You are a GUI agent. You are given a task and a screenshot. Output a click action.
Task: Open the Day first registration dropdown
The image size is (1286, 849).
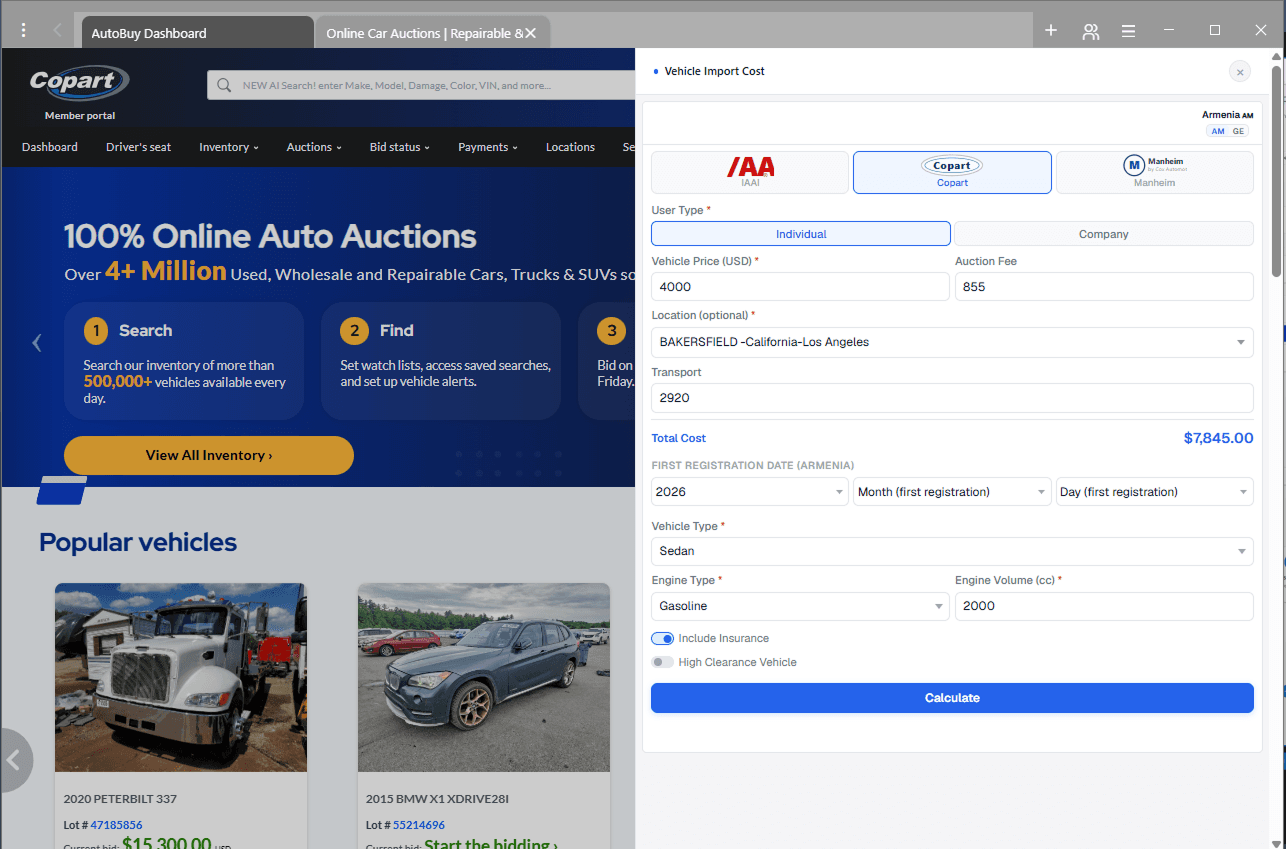1155,492
